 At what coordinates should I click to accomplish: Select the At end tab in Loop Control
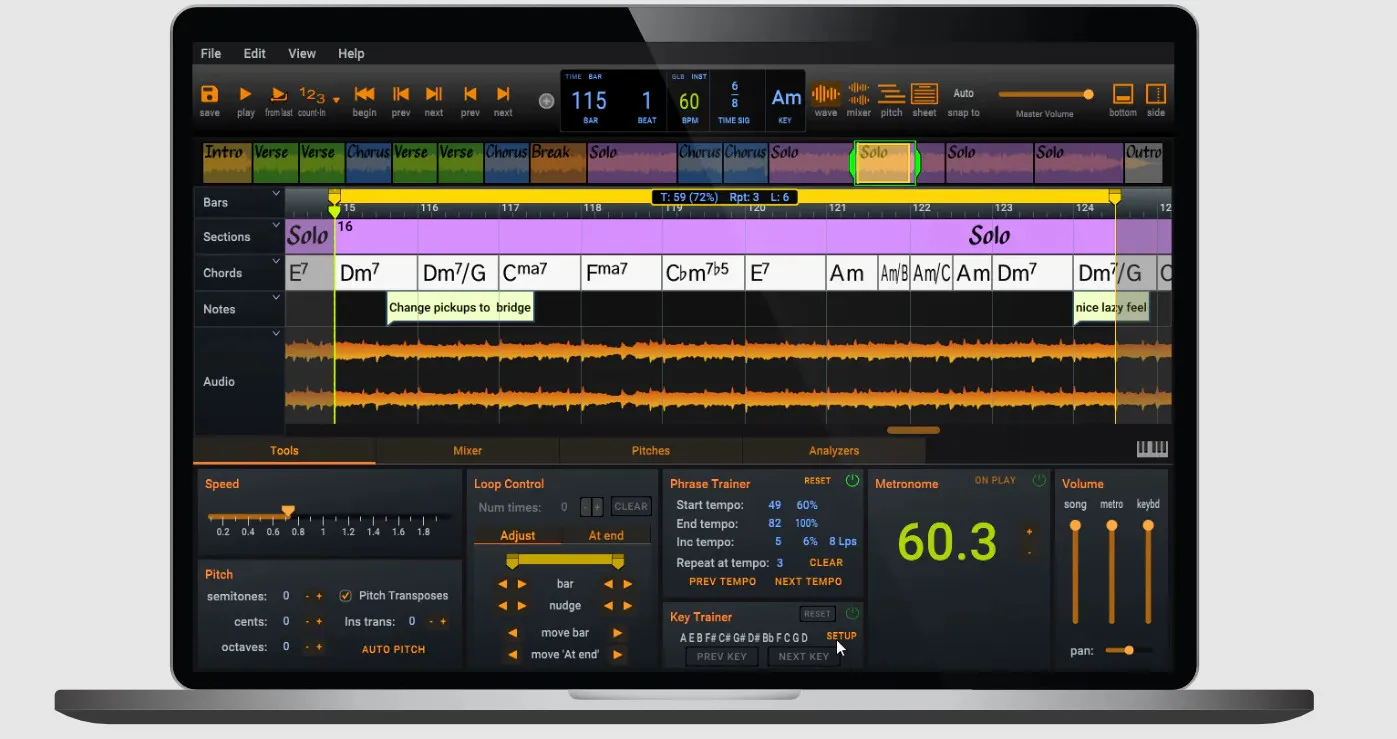click(x=606, y=536)
